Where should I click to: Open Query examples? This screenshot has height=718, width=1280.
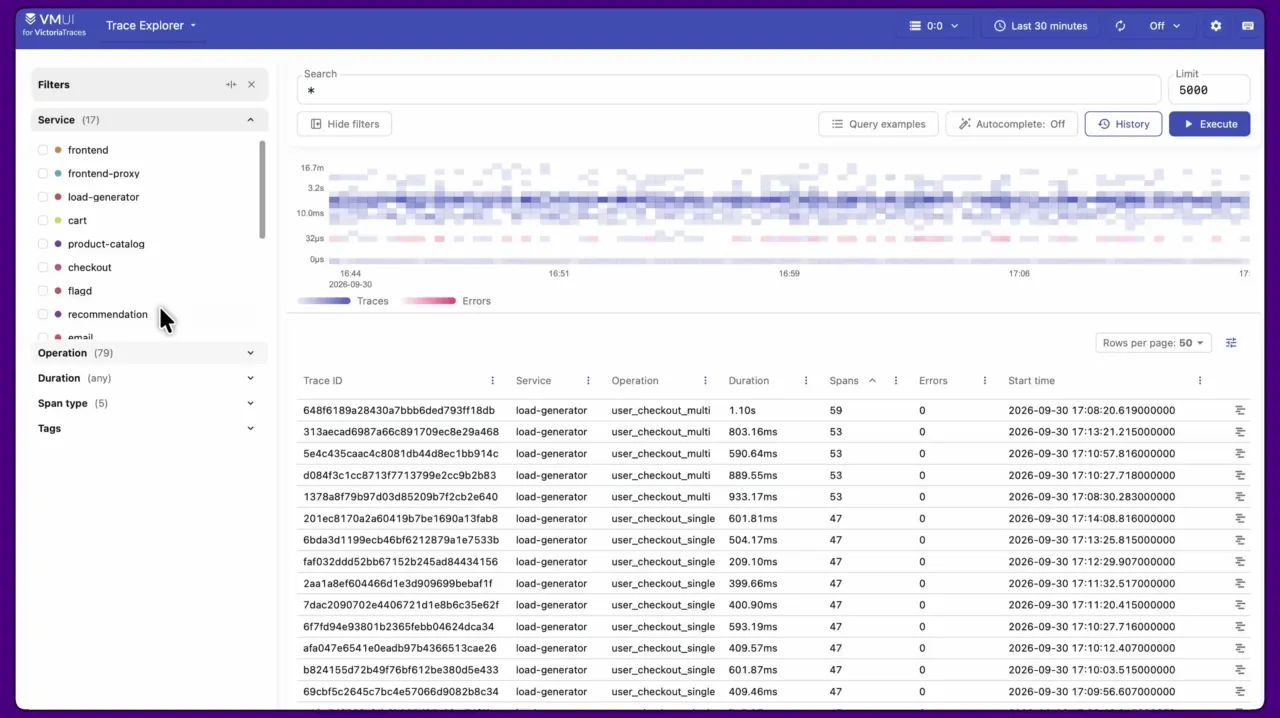point(878,124)
